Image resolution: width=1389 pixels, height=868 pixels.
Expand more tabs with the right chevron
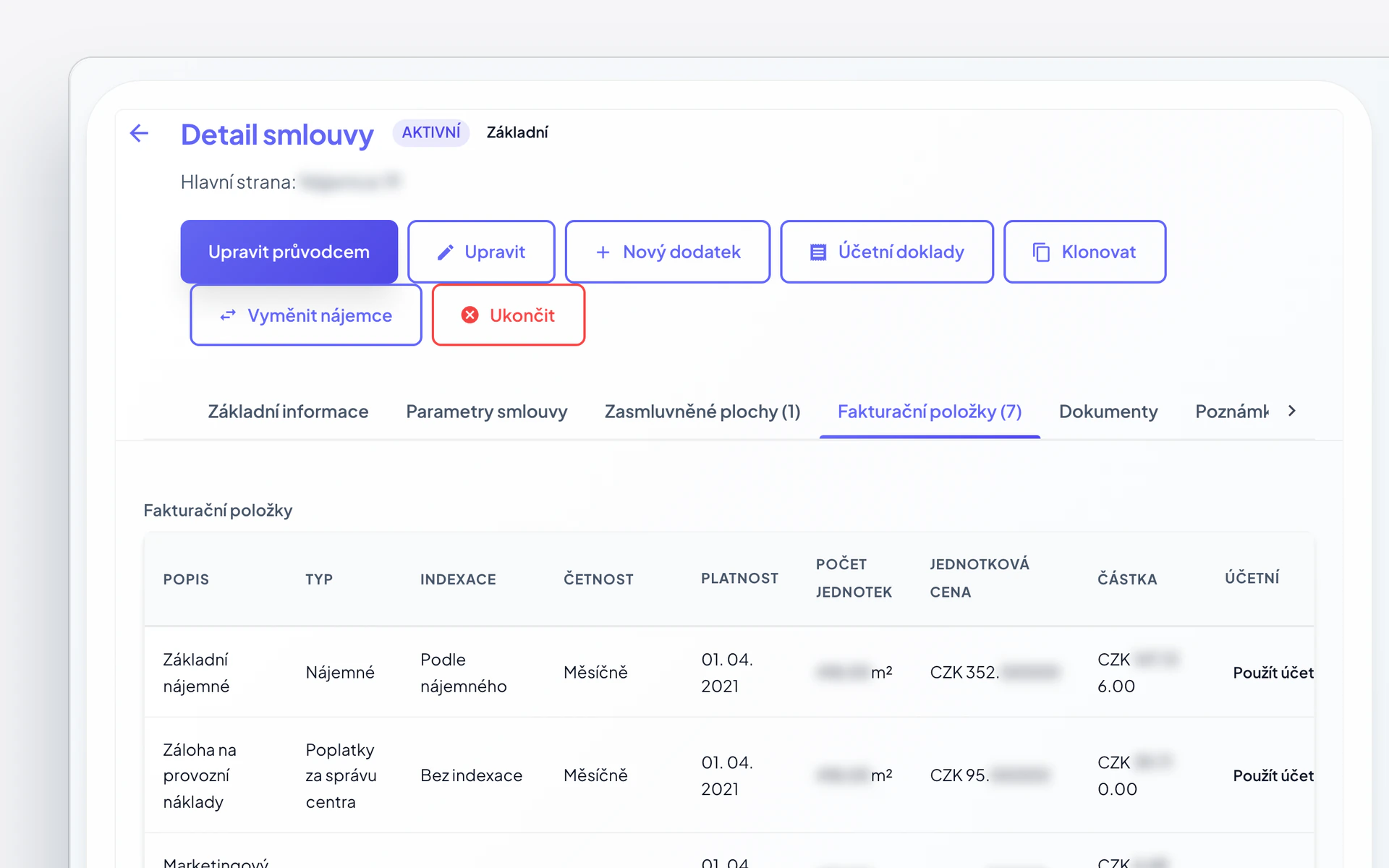click(1292, 411)
